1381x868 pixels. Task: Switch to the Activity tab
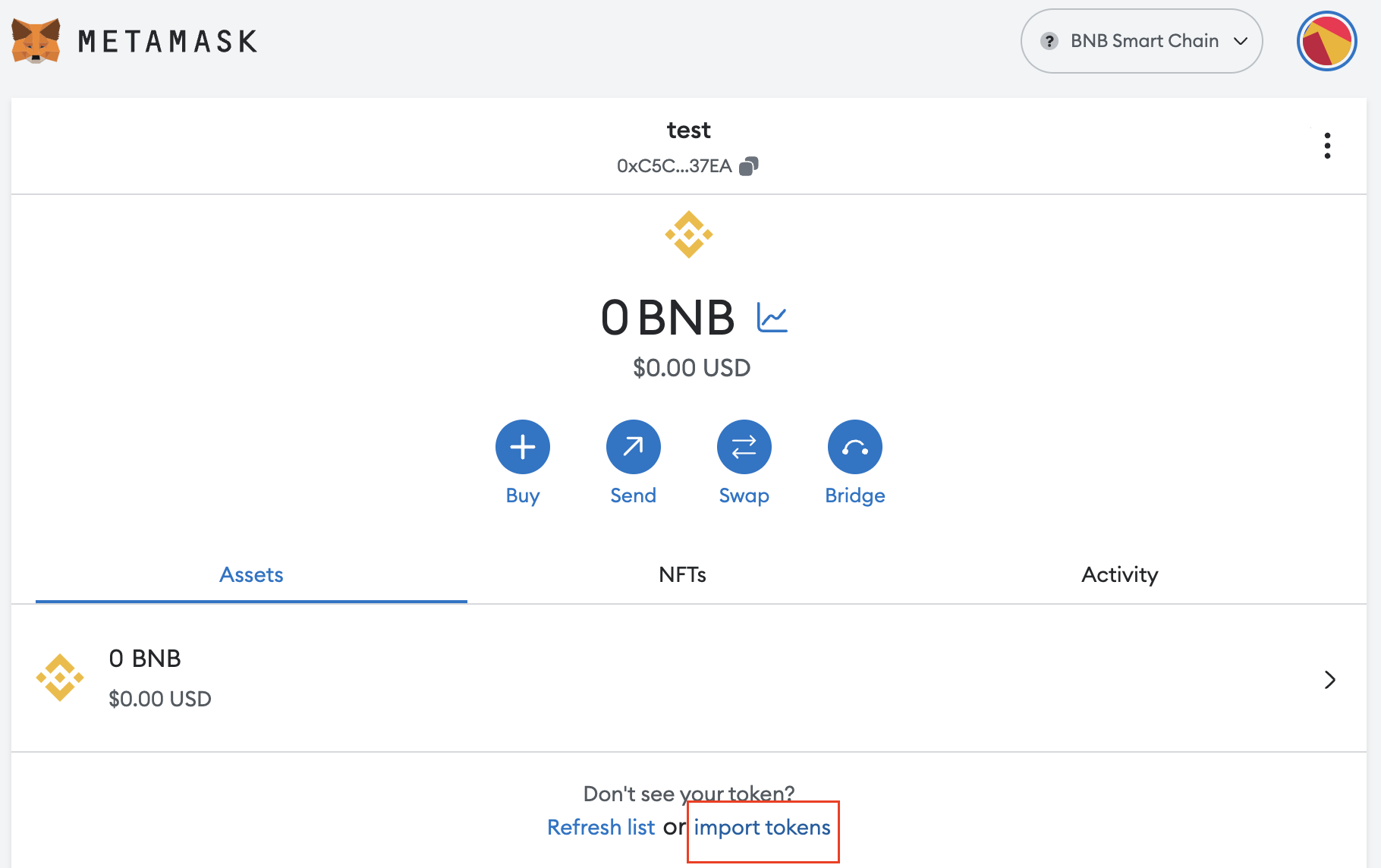(1119, 575)
